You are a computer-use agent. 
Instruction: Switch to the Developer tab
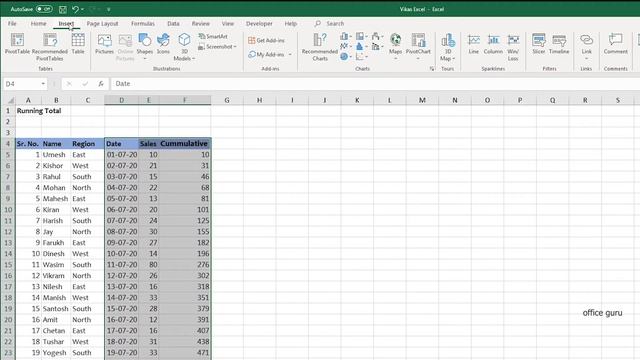tap(259, 24)
